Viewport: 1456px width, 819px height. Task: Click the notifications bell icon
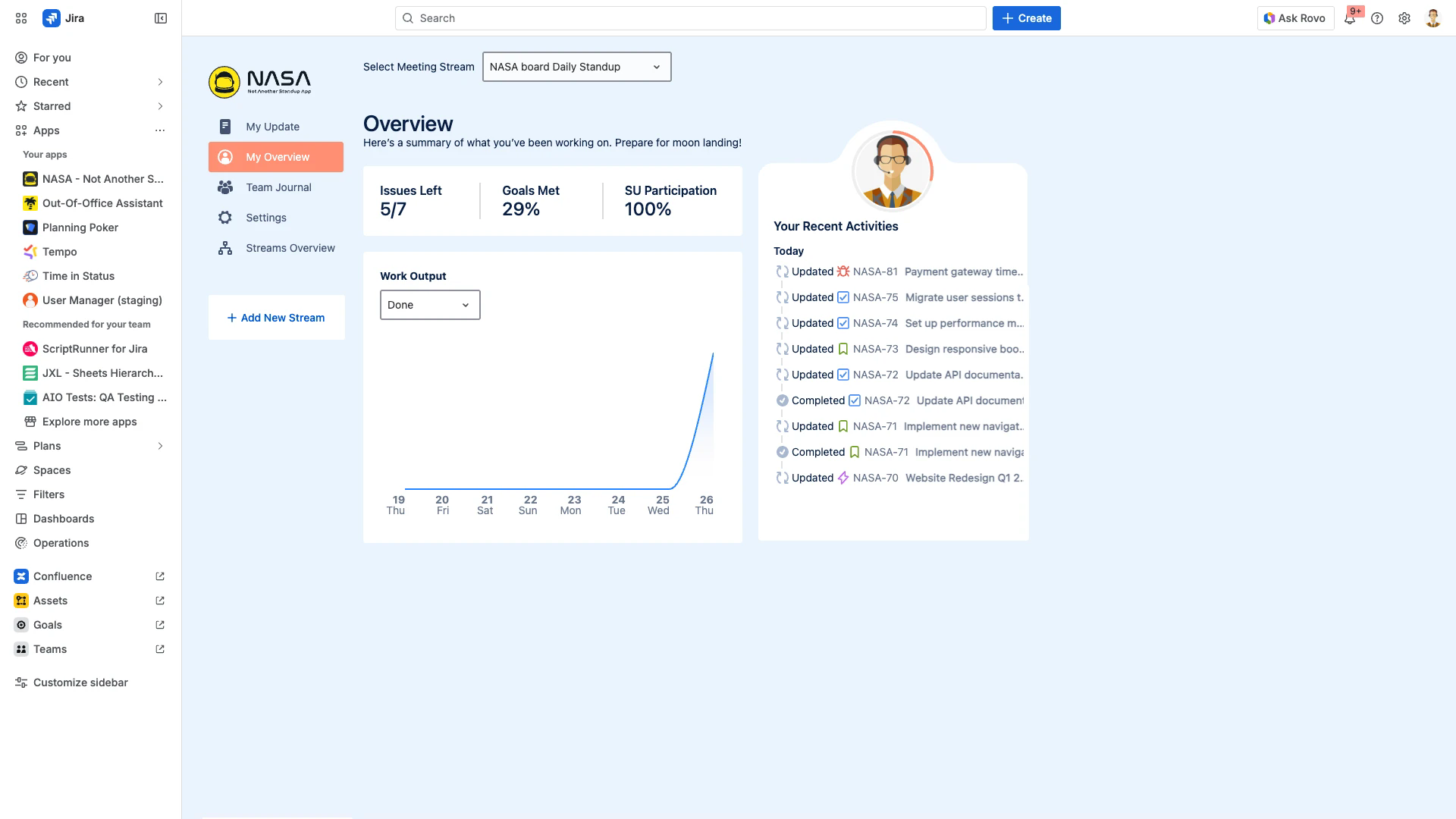click(1350, 19)
